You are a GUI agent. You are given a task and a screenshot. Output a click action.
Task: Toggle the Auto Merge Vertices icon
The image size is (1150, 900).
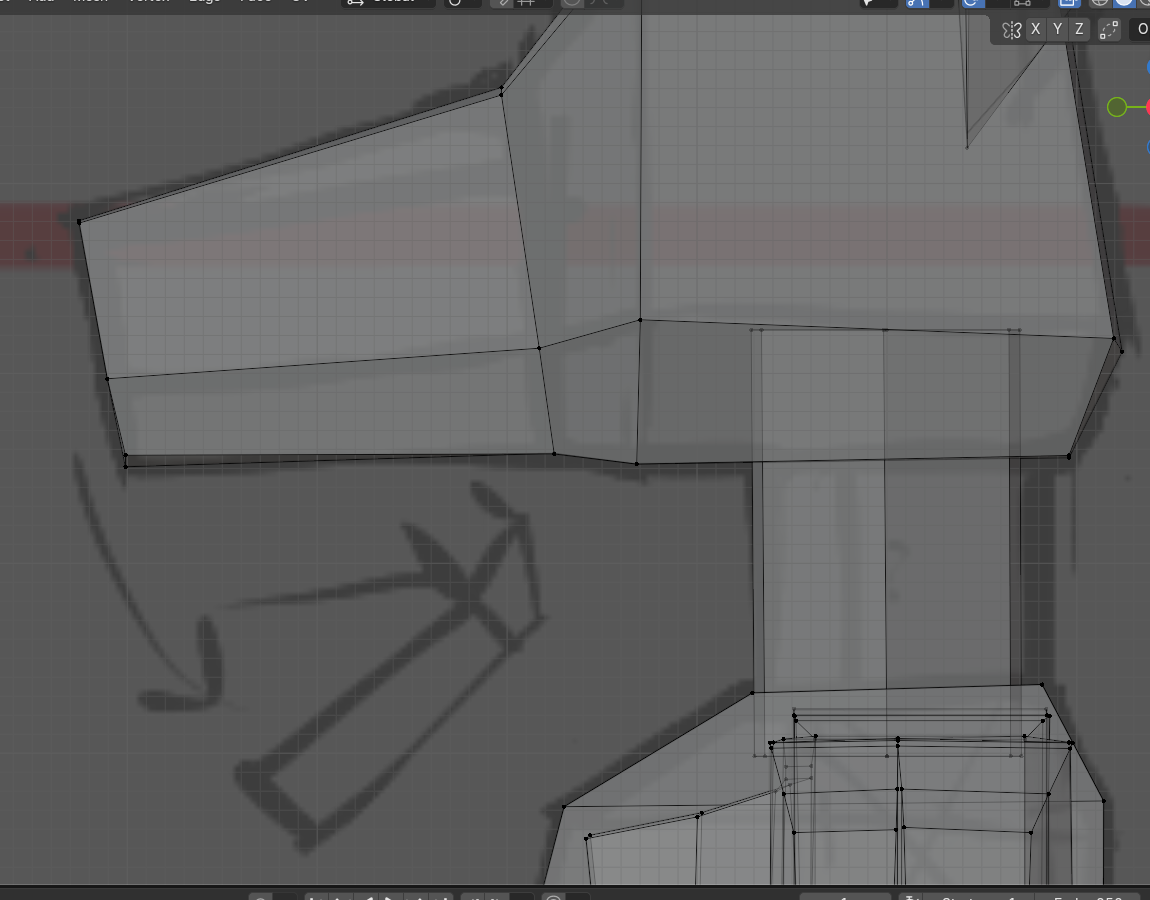click(1109, 30)
